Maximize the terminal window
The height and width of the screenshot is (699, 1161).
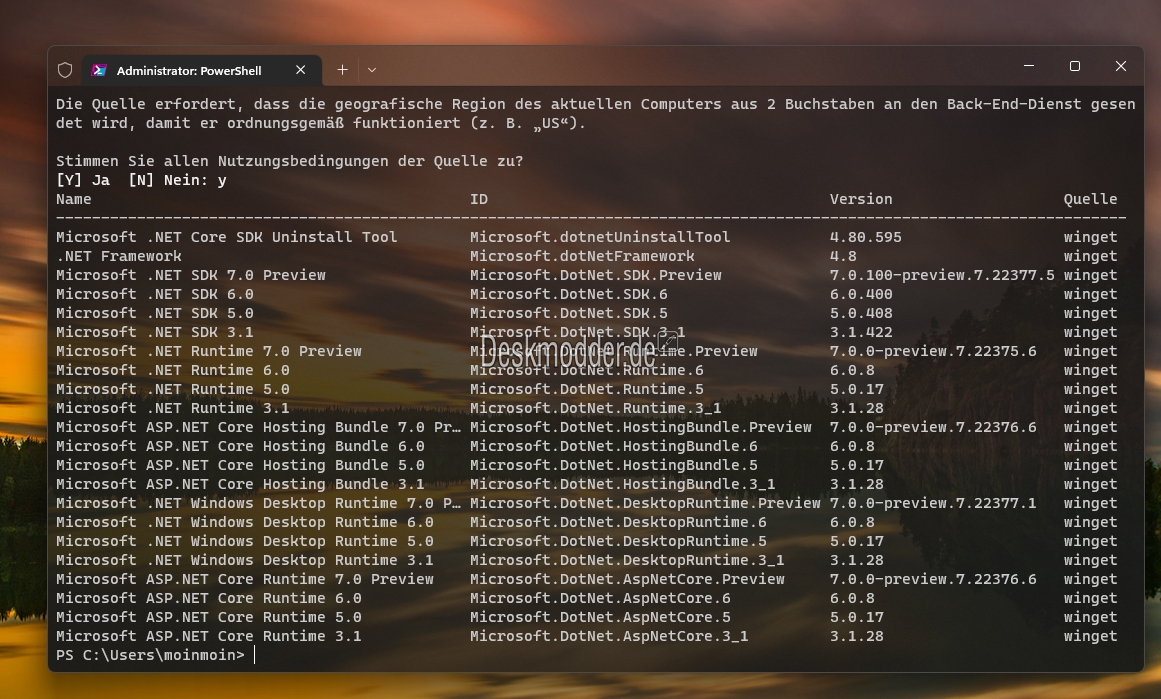(1075, 66)
